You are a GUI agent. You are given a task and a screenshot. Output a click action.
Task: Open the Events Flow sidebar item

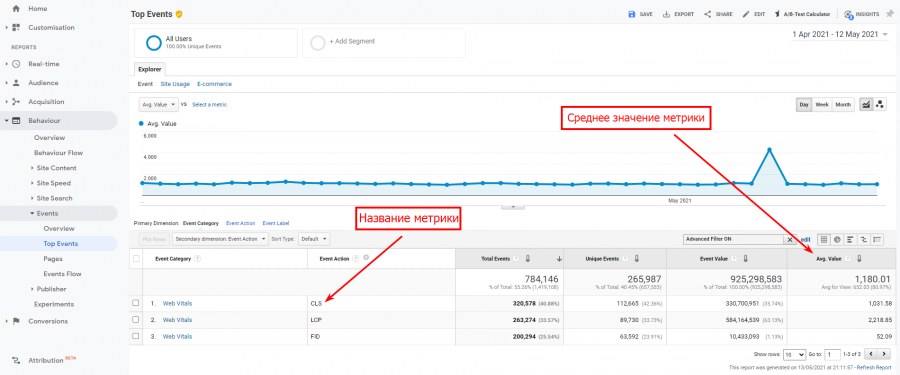(x=62, y=274)
